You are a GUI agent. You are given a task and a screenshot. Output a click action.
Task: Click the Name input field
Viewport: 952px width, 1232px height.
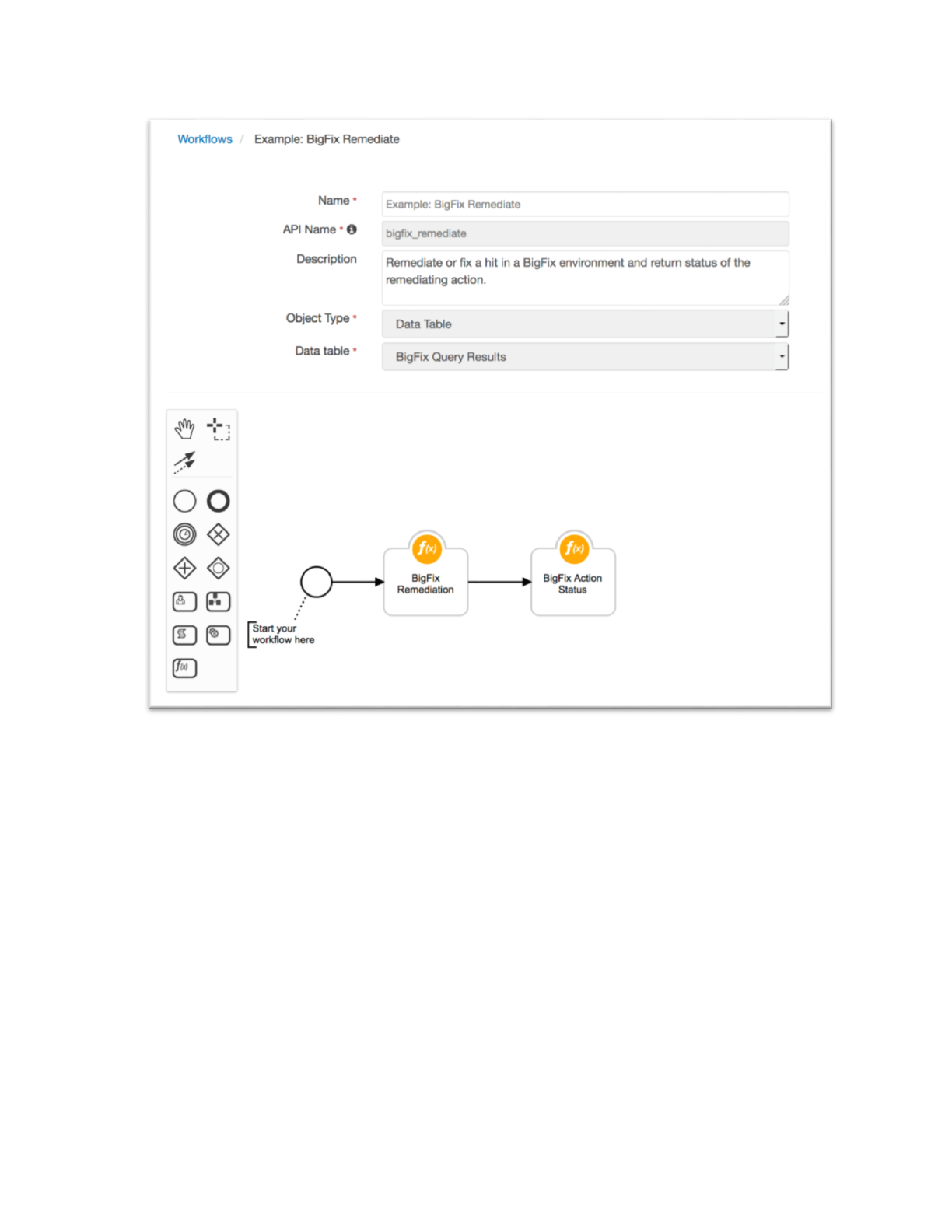tap(585, 204)
